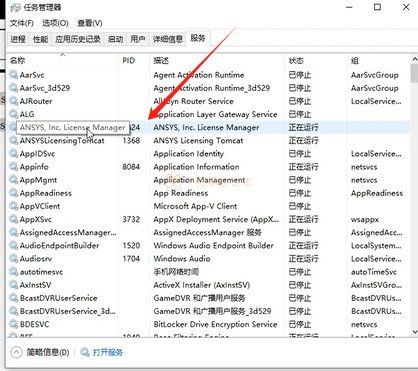Viewport: 418px width, 371px height.
Task: Collapse to fewer details with round arrow
Action: [x=16, y=352]
